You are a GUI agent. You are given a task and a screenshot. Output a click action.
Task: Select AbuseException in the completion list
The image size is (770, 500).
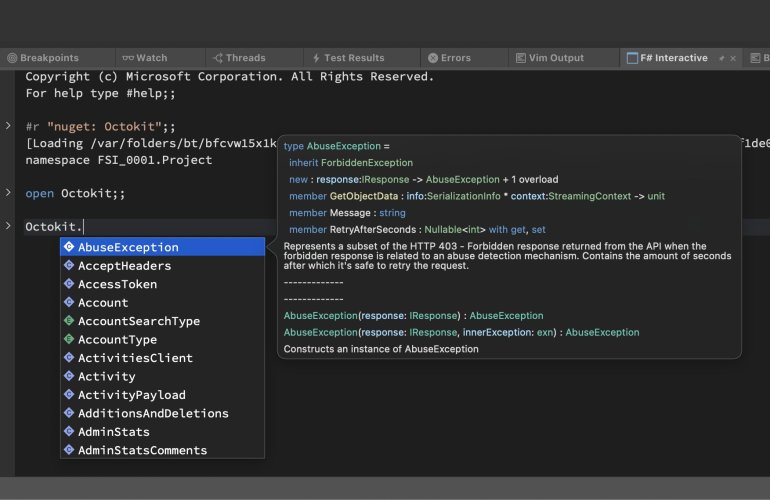[128, 247]
